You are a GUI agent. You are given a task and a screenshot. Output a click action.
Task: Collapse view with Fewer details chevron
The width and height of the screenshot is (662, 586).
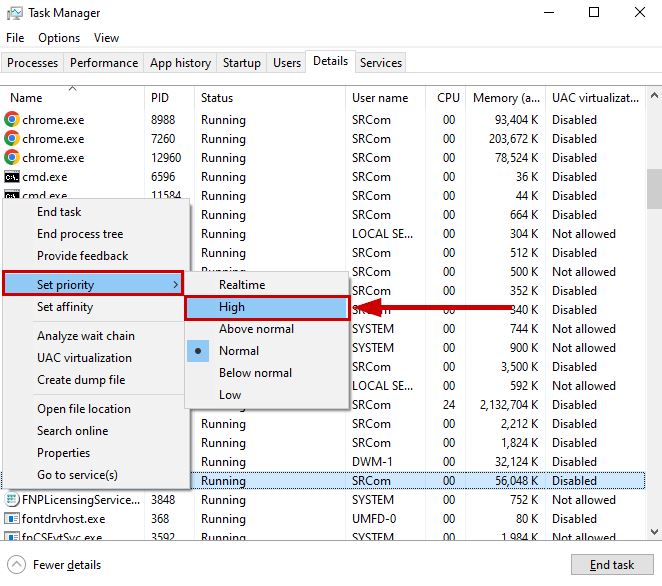click(x=16, y=565)
